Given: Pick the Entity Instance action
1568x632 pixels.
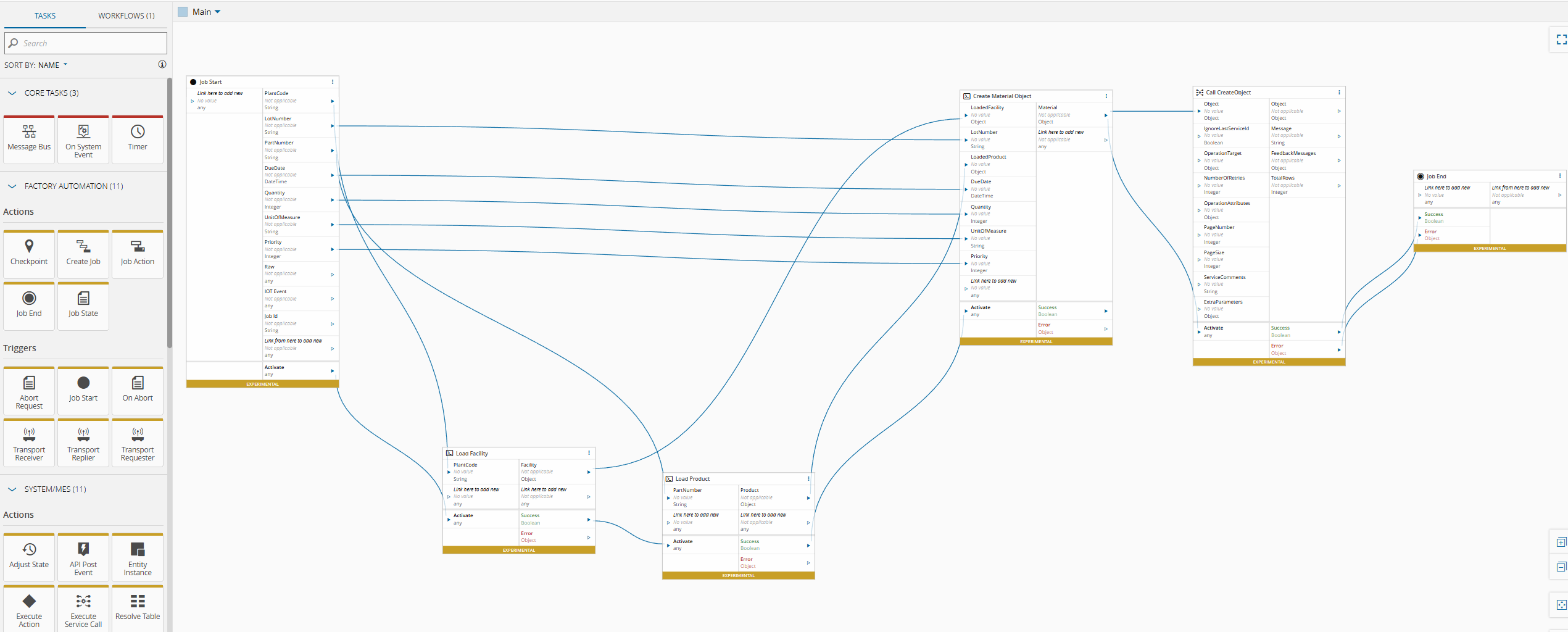Looking at the screenshot, I should pos(138,557).
